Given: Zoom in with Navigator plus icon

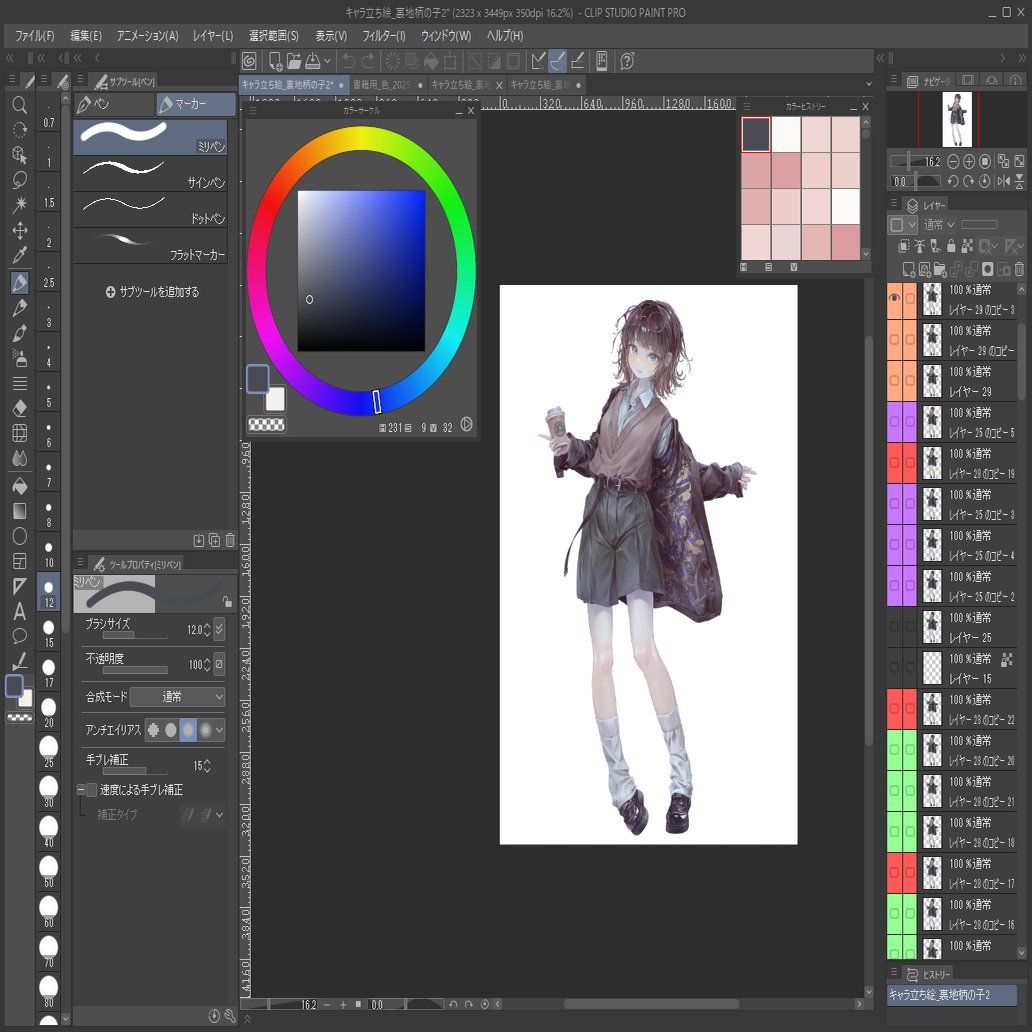Looking at the screenshot, I should pos(969,161).
